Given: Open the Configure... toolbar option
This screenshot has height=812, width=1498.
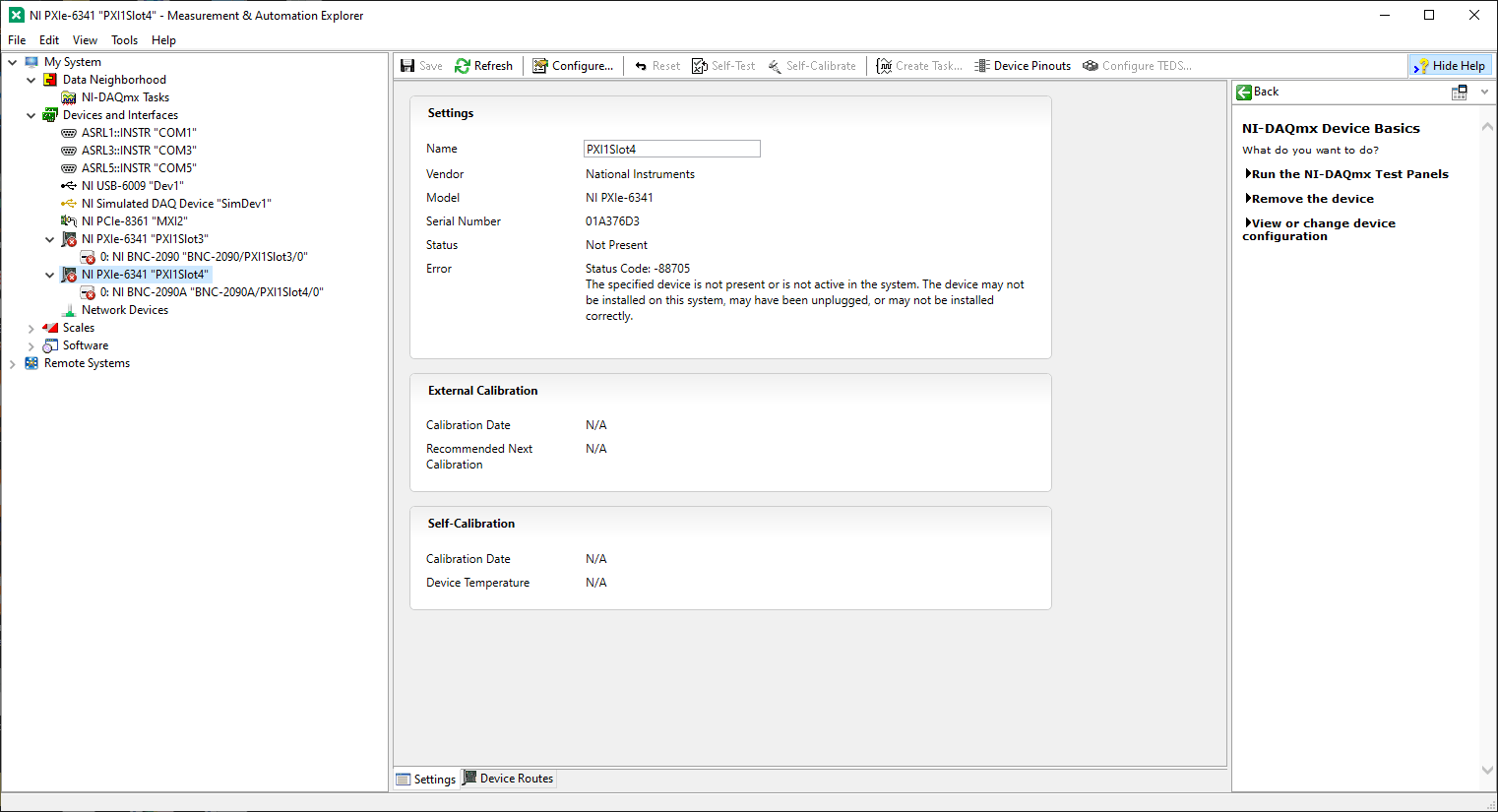Looking at the screenshot, I should [x=573, y=66].
